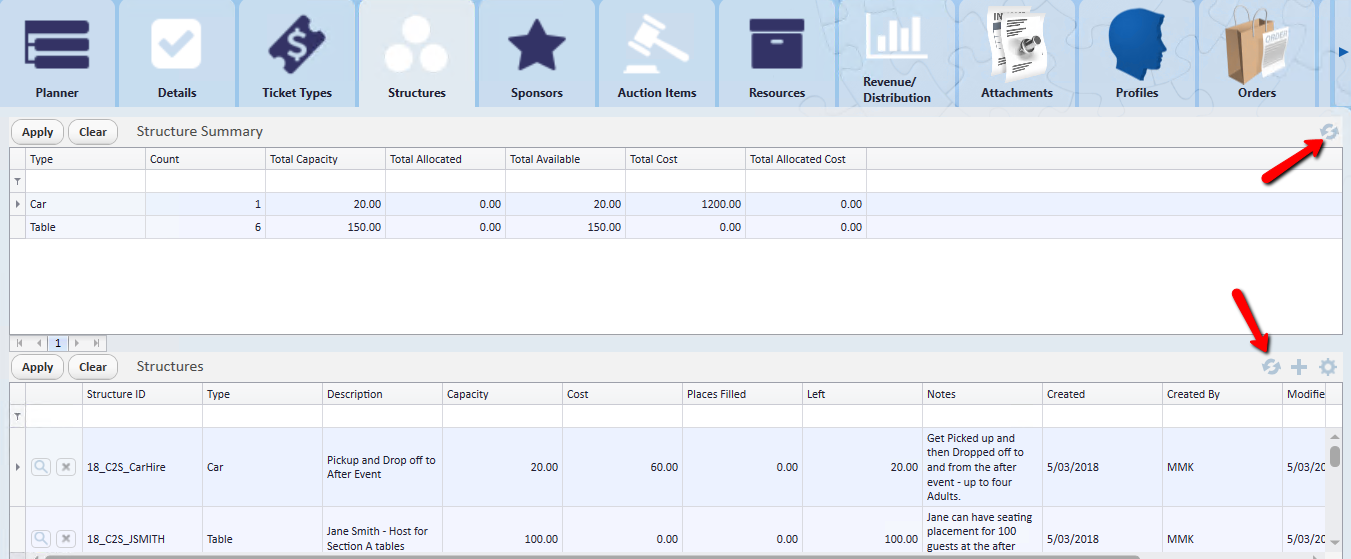Open Structures grid settings gear
This screenshot has width=1351, height=559.
coord(1328,367)
